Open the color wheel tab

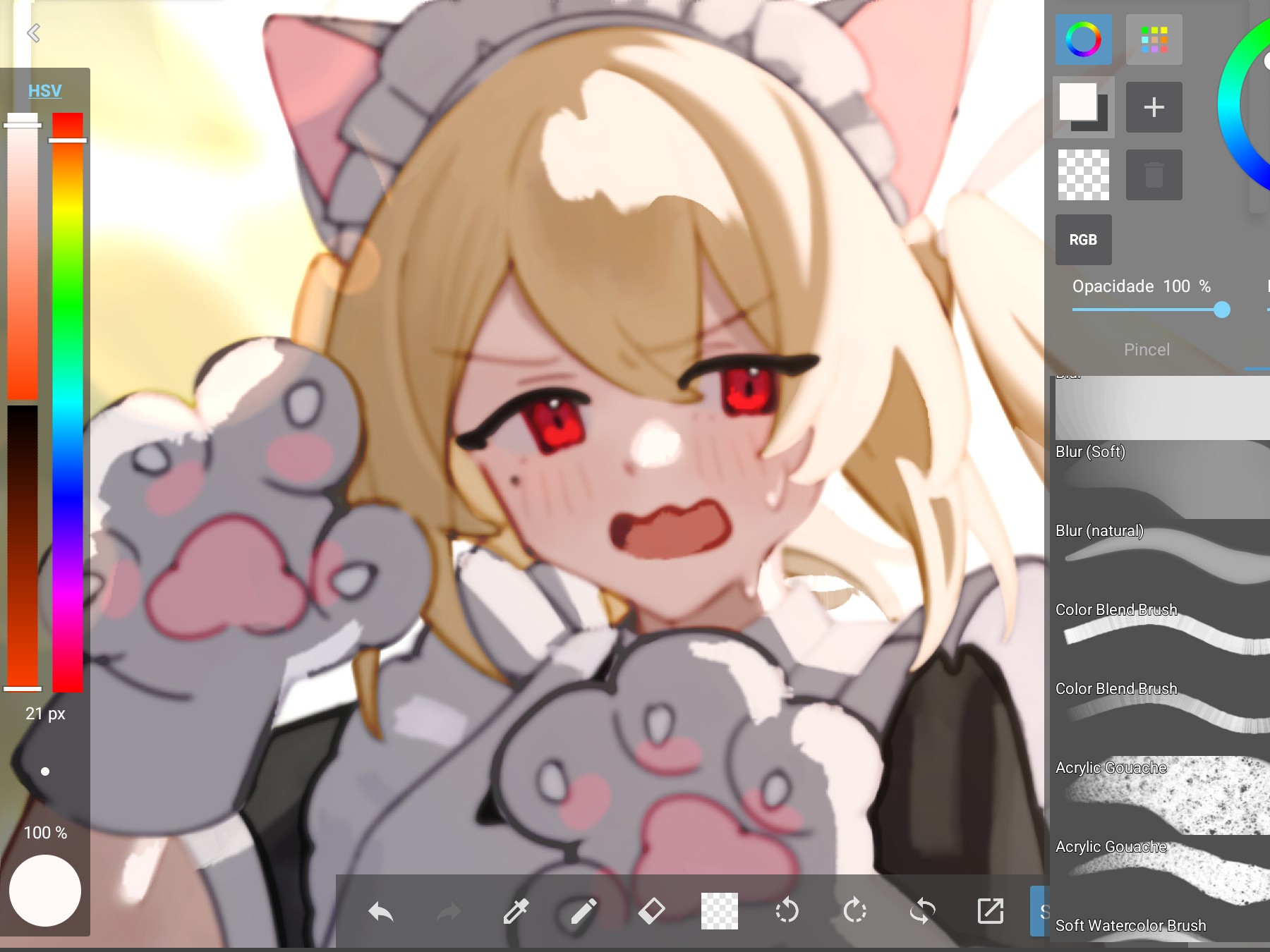[x=1083, y=39]
